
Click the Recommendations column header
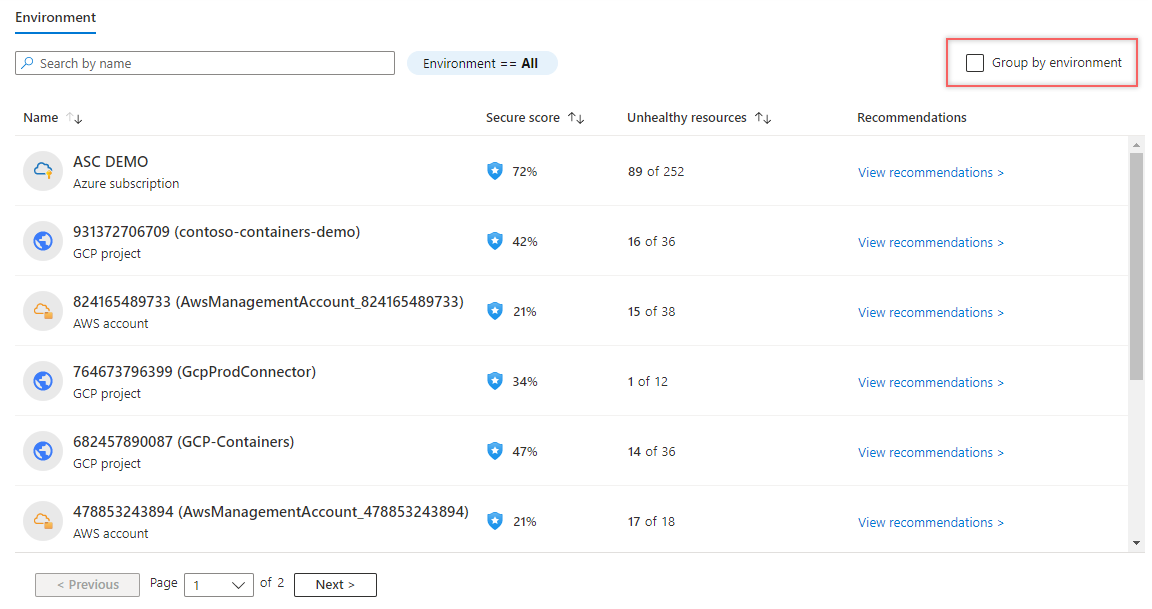pyautogui.click(x=912, y=118)
